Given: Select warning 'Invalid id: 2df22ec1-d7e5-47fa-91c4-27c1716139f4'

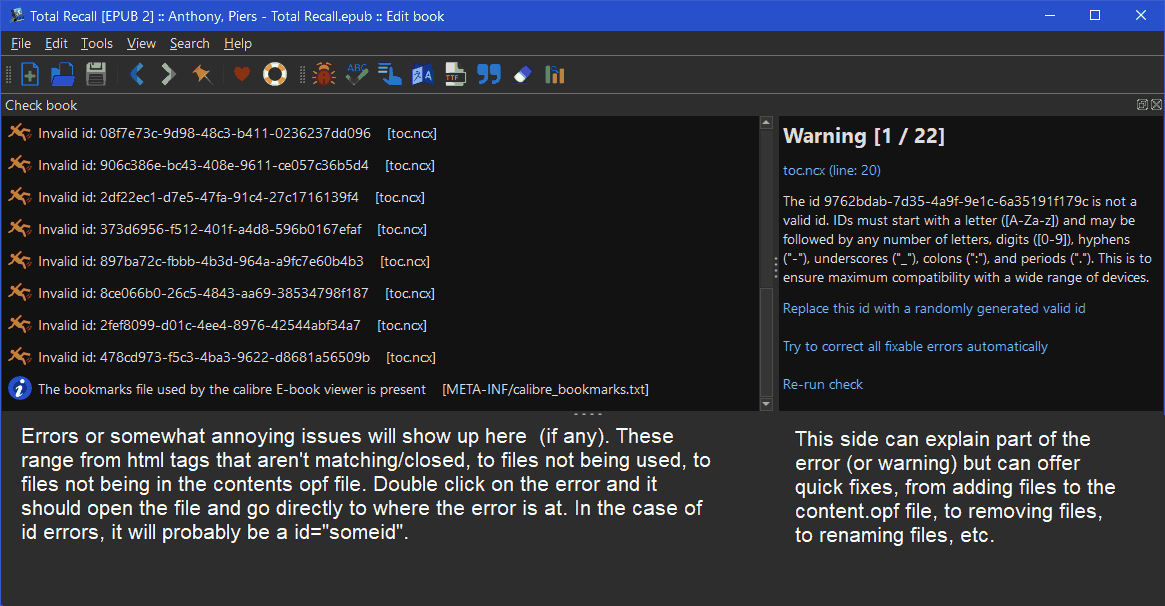Looking at the screenshot, I should click(x=379, y=197).
